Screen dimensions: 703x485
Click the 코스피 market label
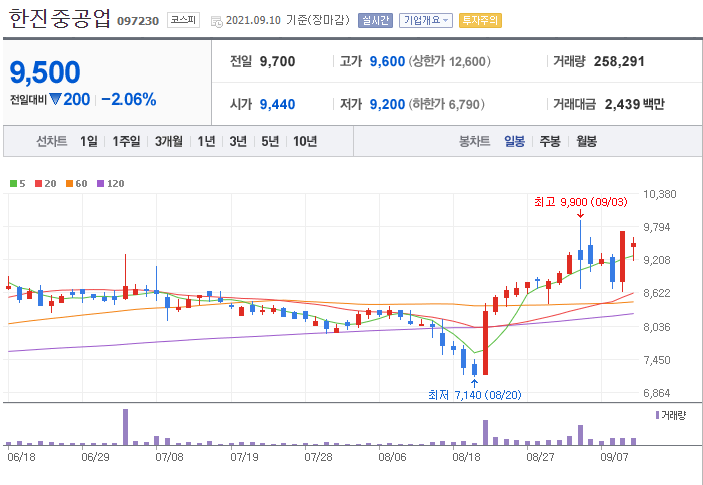183,21
